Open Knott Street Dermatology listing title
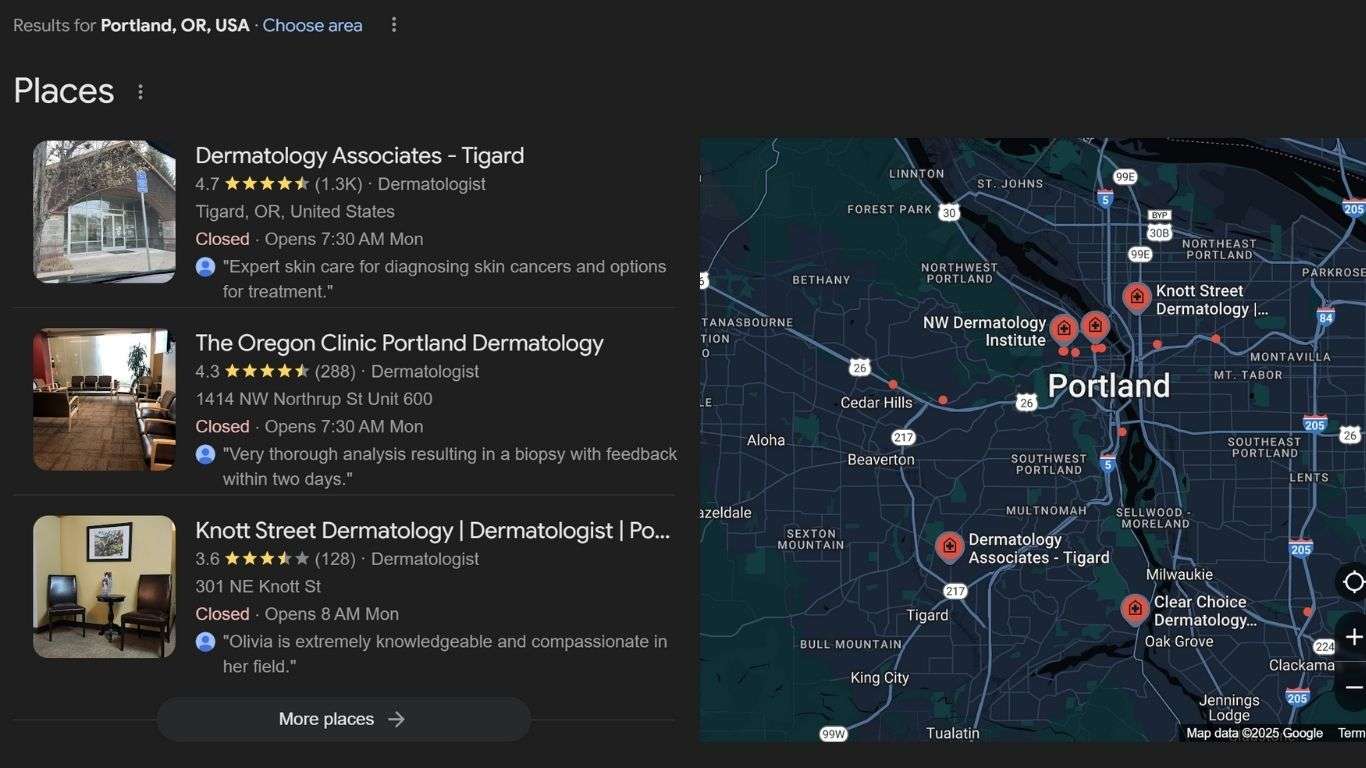This screenshot has width=1366, height=768. point(433,530)
